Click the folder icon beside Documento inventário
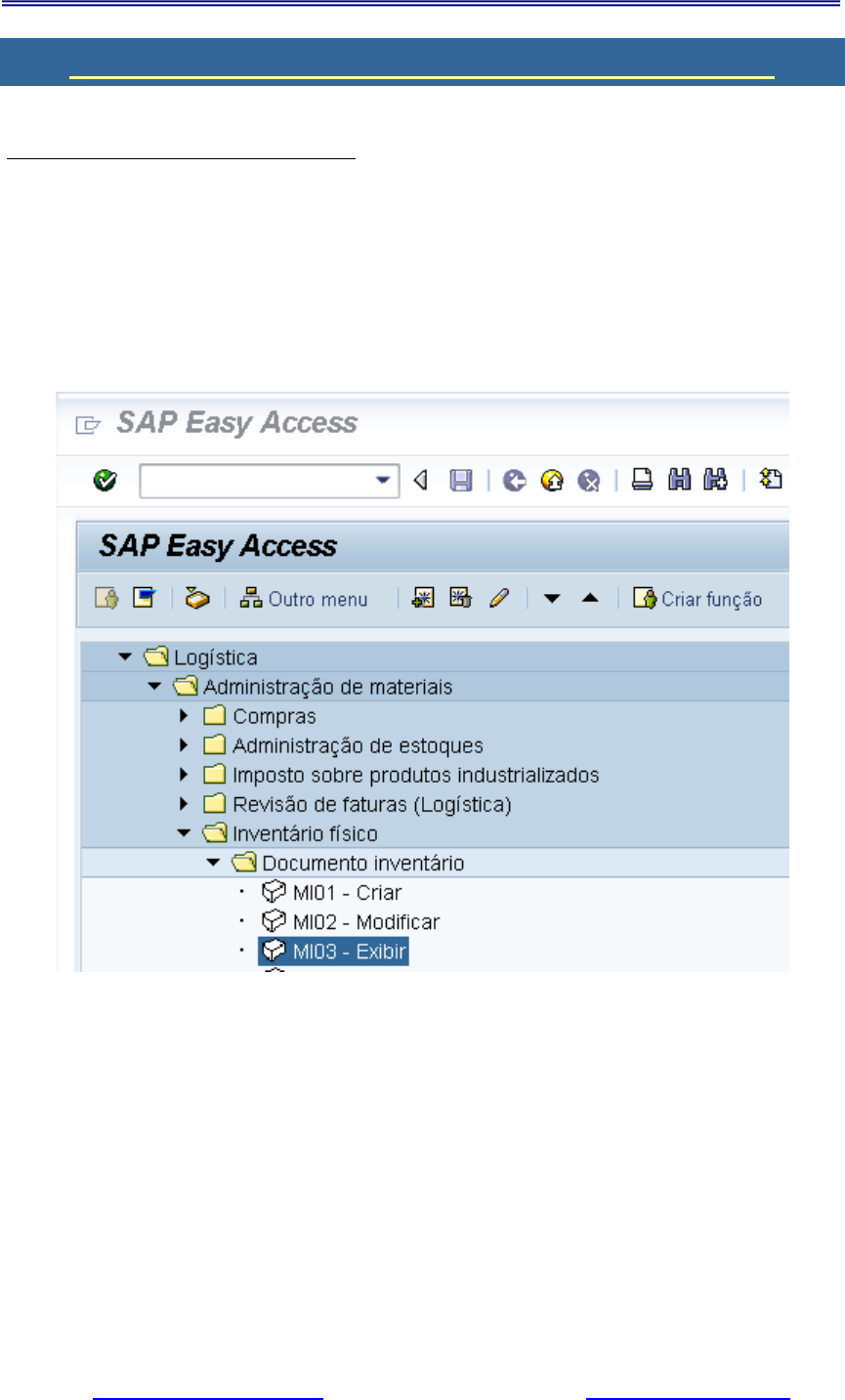This screenshot has width=845, height=1400. pos(245,862)
